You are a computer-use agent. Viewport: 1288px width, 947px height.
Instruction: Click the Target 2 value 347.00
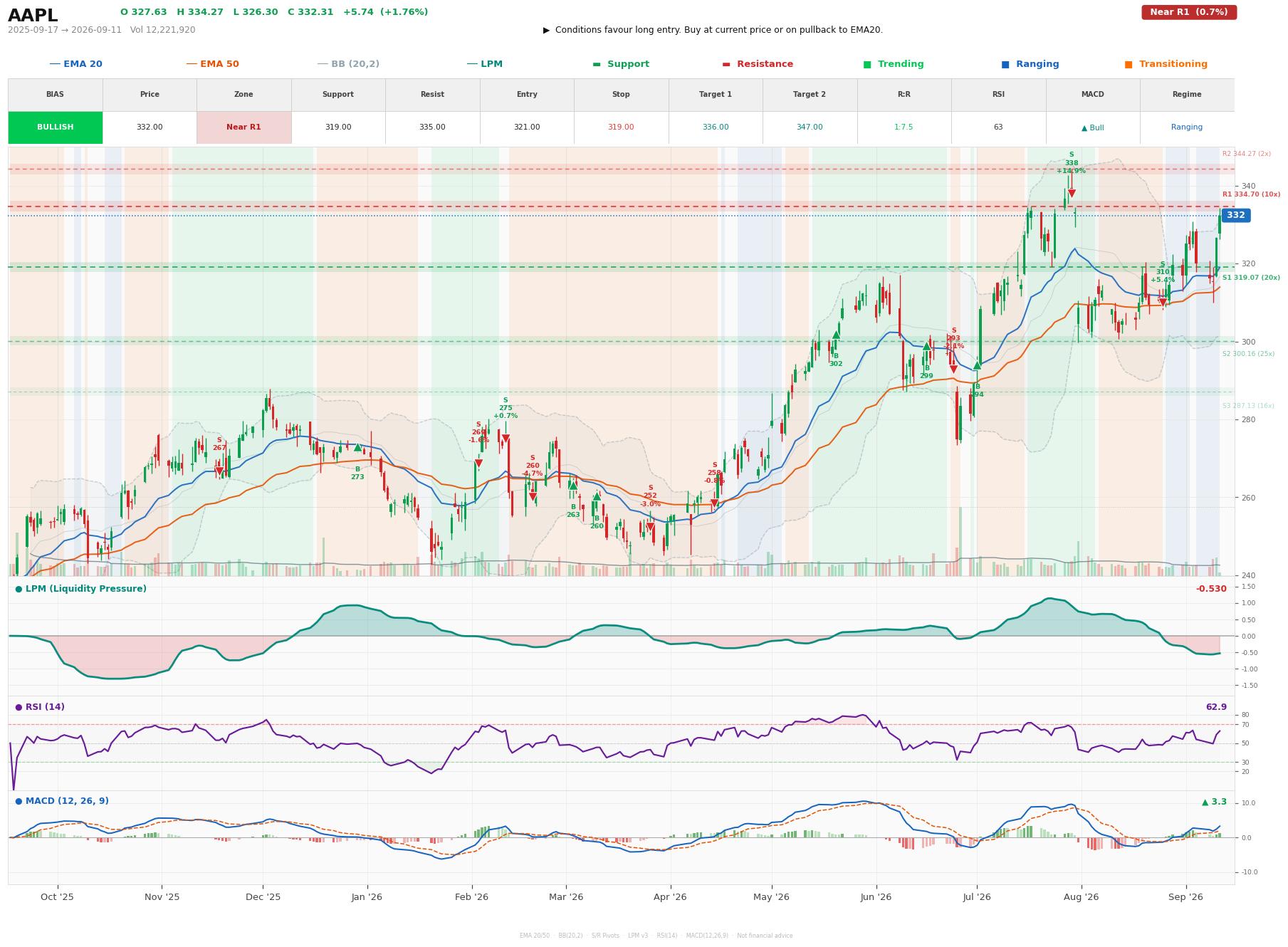[x=810, y=127]
